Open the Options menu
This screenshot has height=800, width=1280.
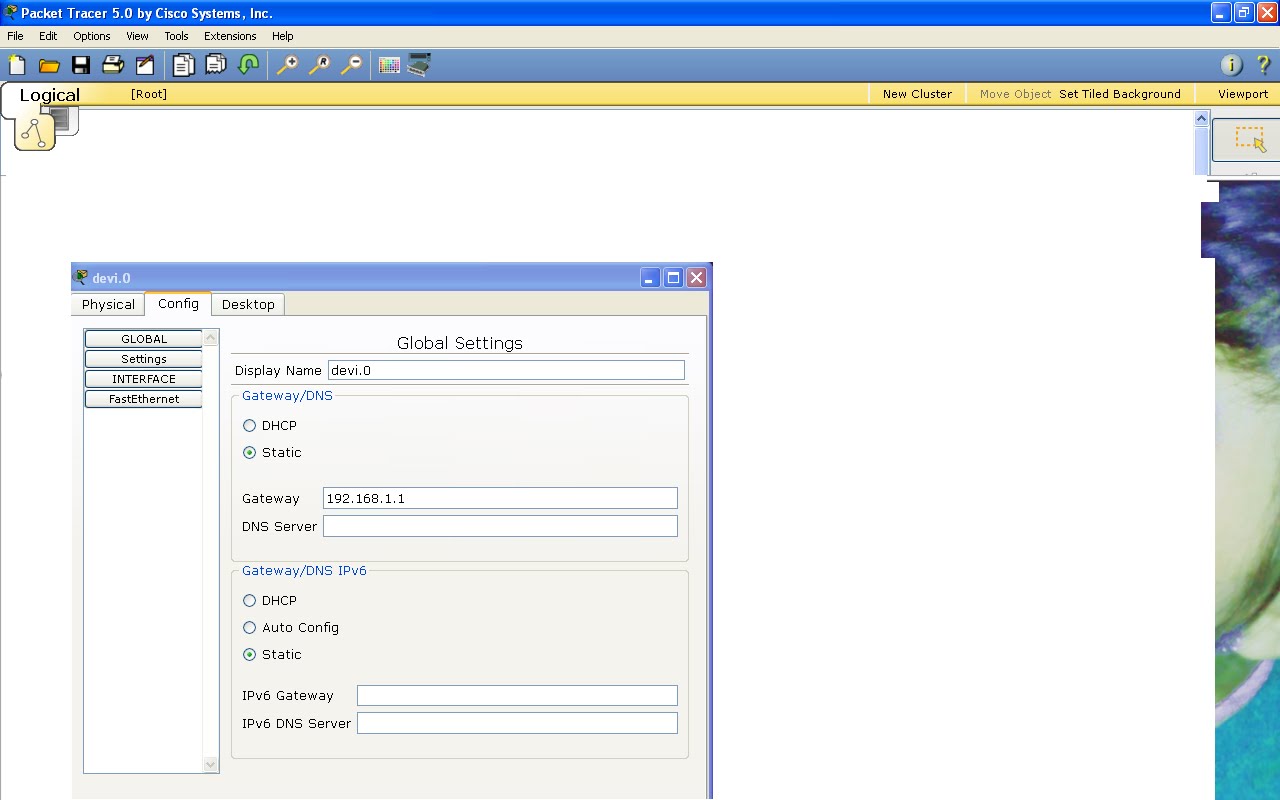coord(92,36)
